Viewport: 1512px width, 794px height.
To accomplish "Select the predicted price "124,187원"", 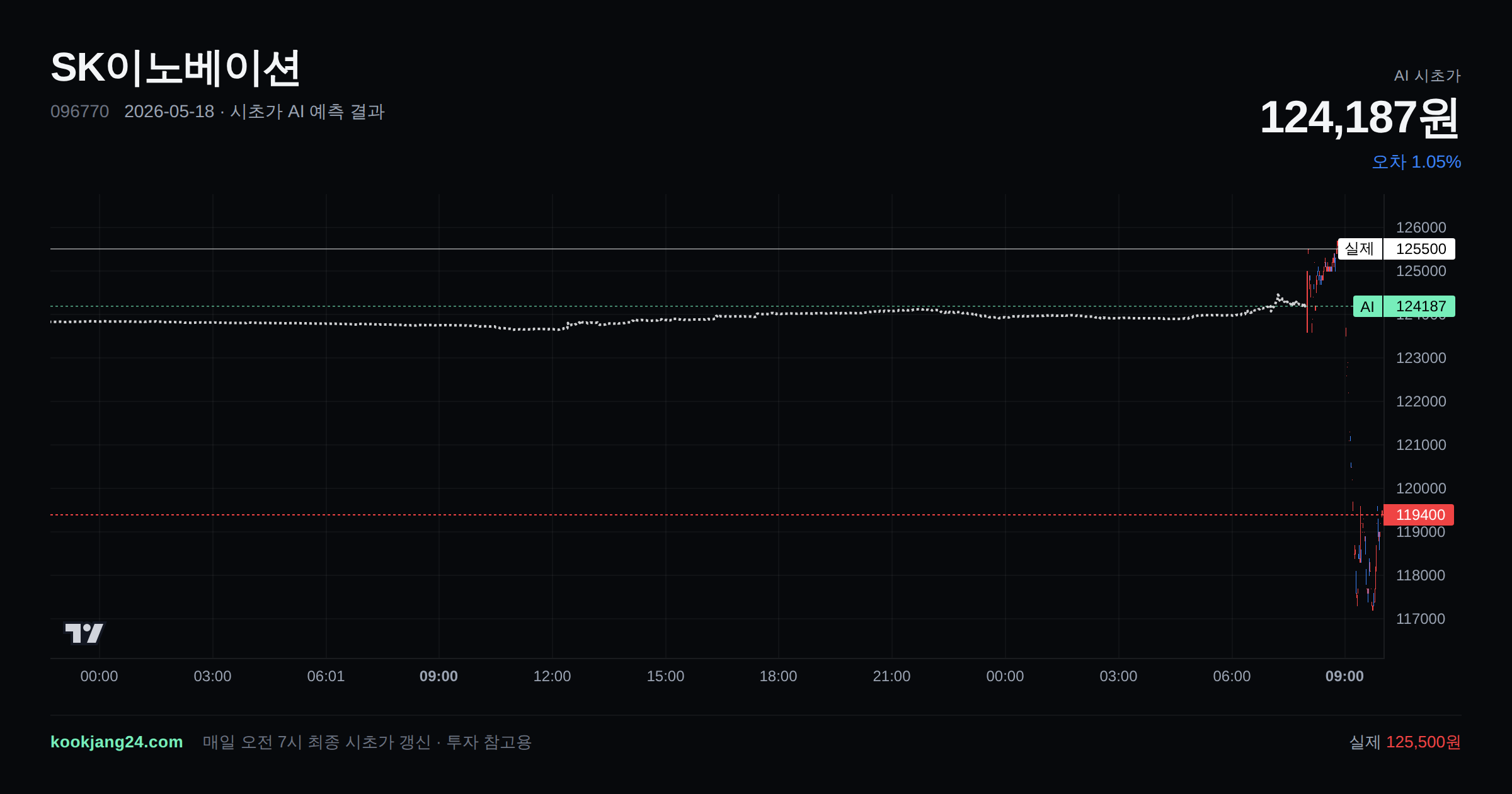I will coord(1360,117).
